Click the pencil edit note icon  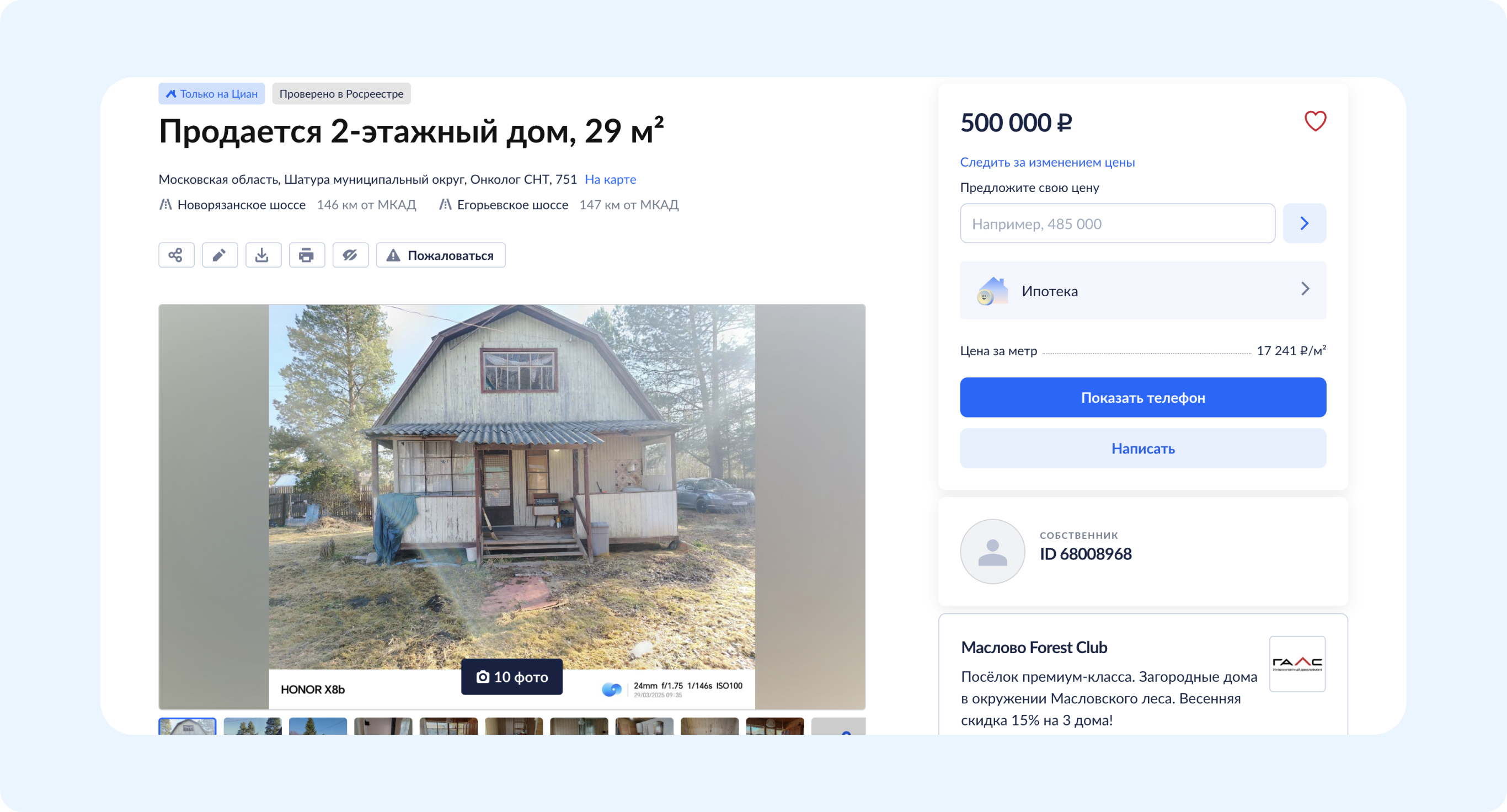coord(220,255)
